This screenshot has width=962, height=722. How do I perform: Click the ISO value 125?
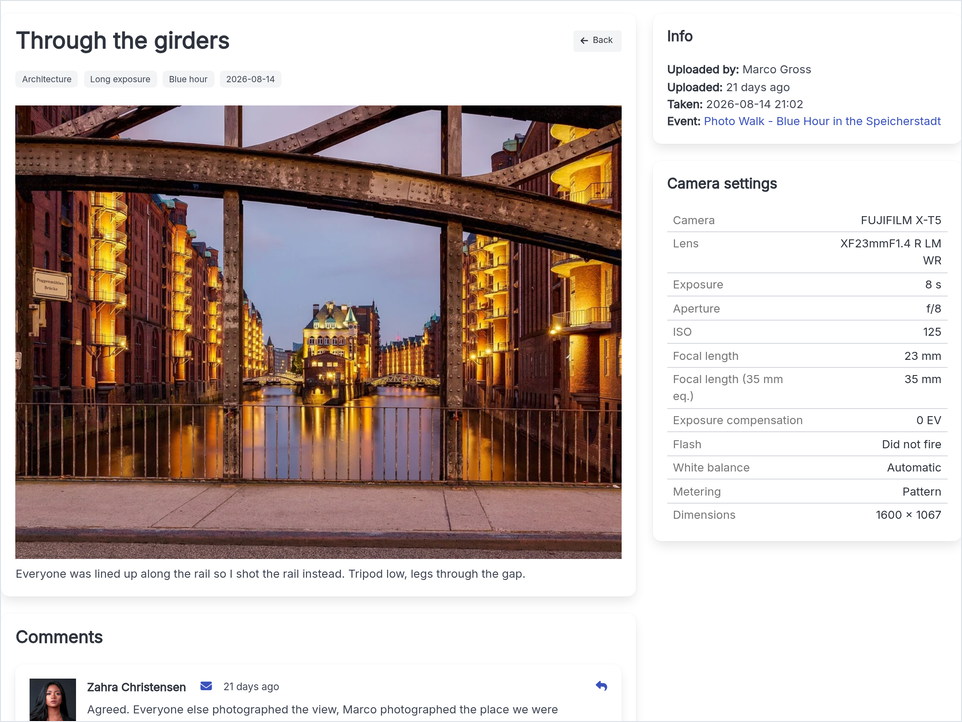pos(932,332)
